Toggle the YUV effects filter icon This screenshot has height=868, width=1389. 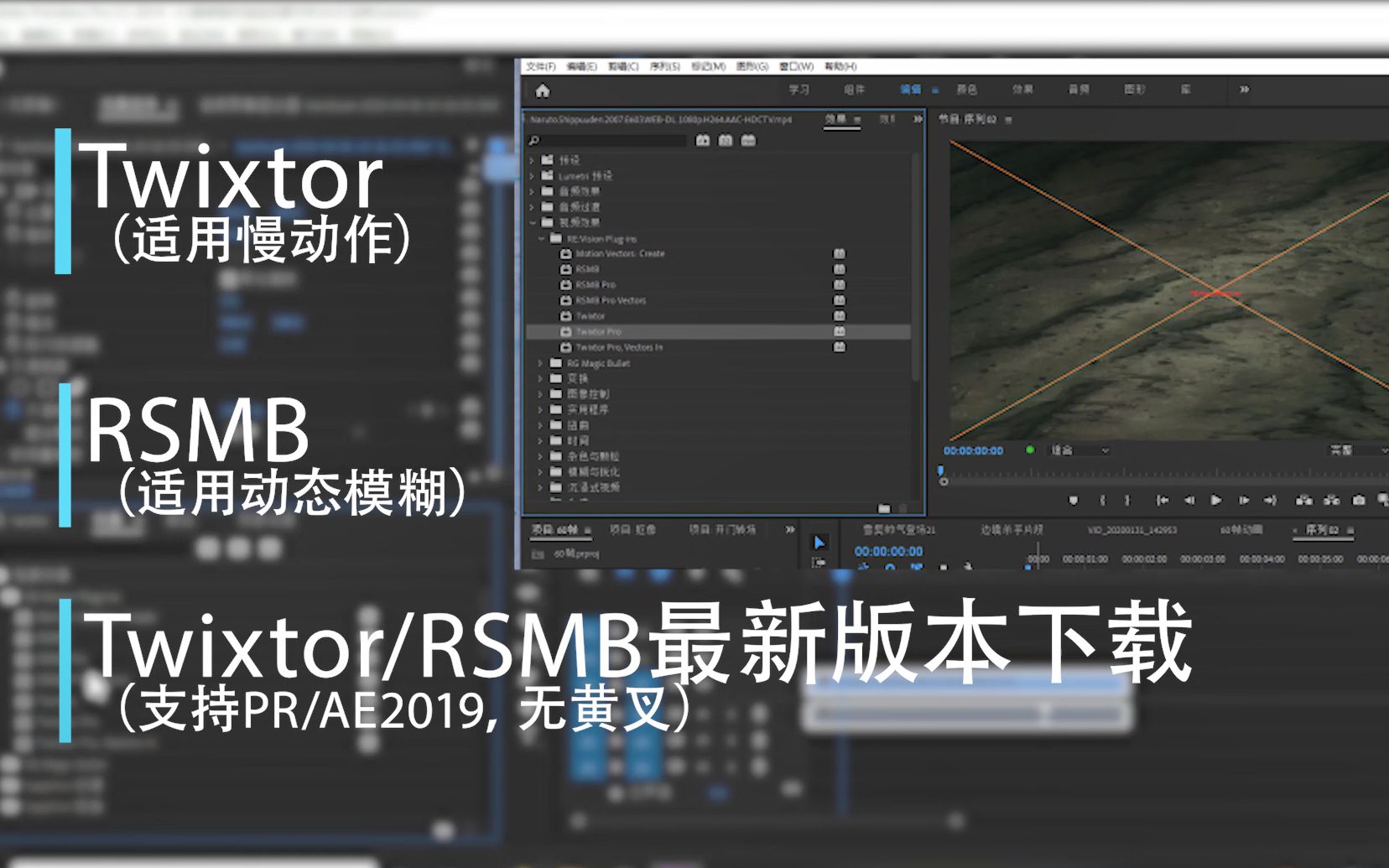748,140
